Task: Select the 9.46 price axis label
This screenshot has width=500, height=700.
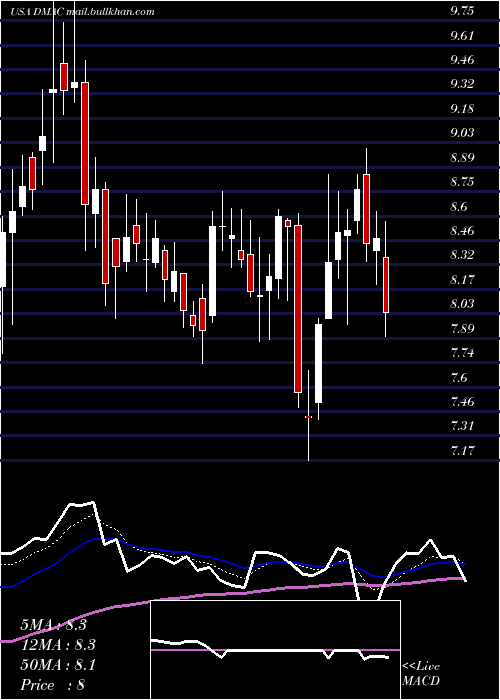Action: pos(462,60)
